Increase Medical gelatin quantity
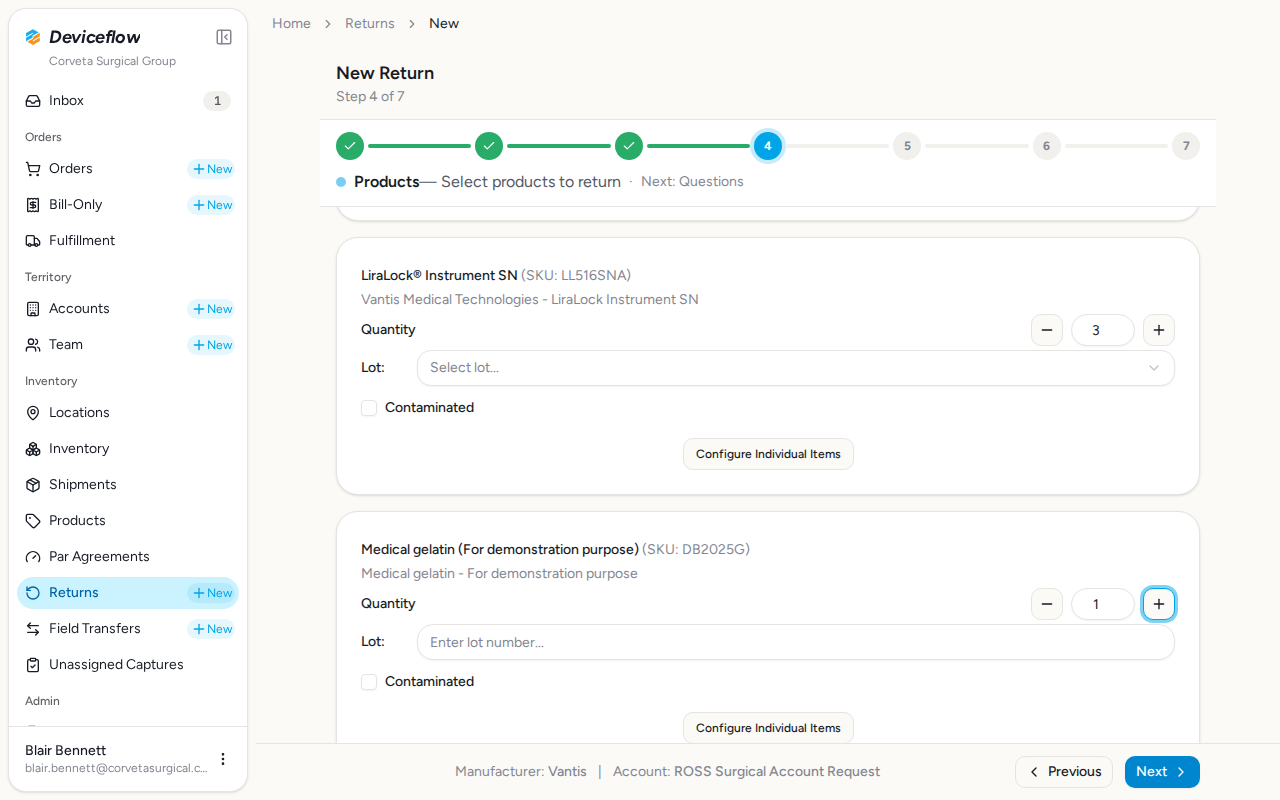The height and width of the screenshot is (800, 1280). tap(1159, 604)
